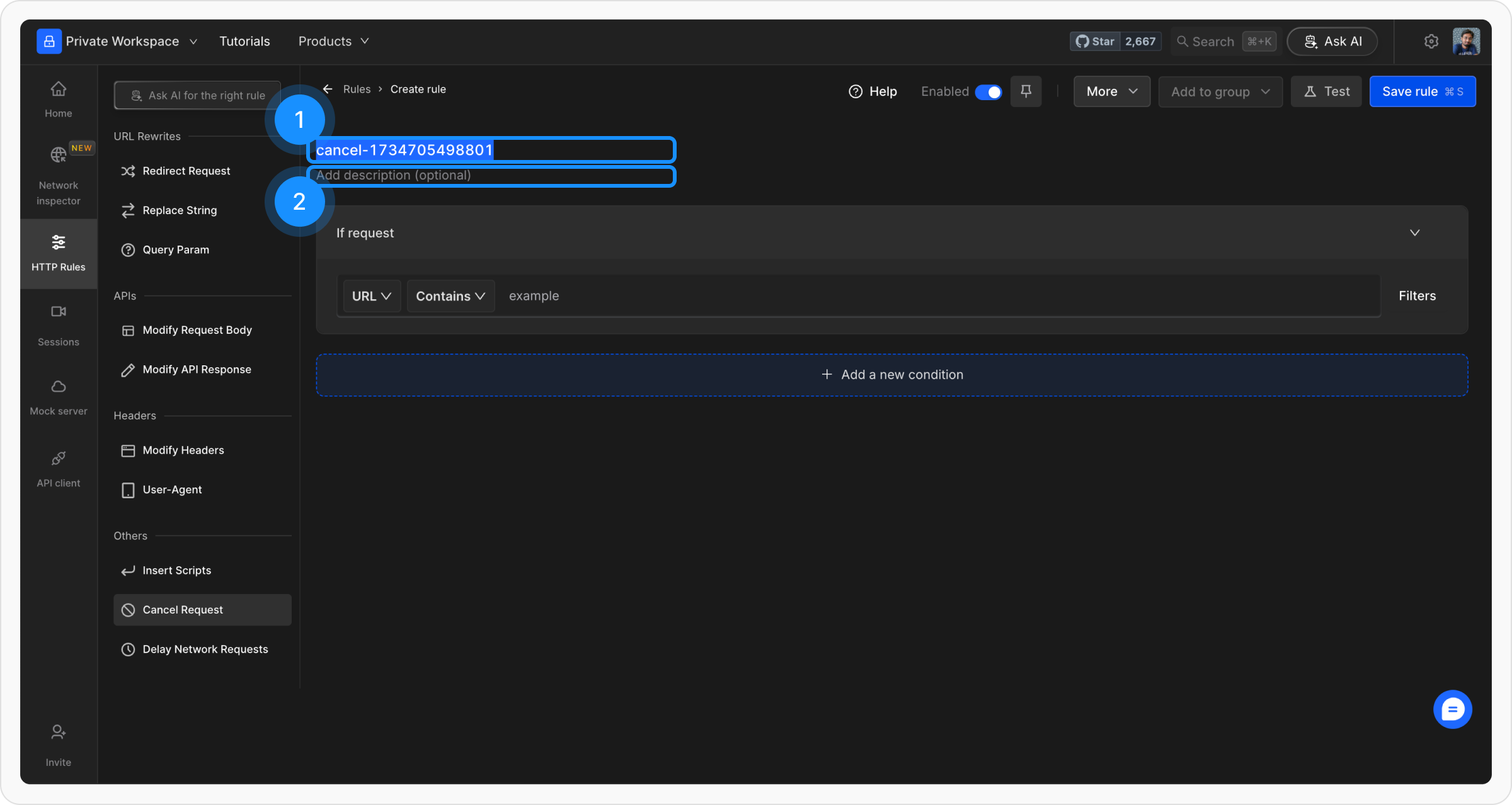This screenshot has height=805, width=1512.
Task: Click the pin rule icon
Action: coord(1026,91)
